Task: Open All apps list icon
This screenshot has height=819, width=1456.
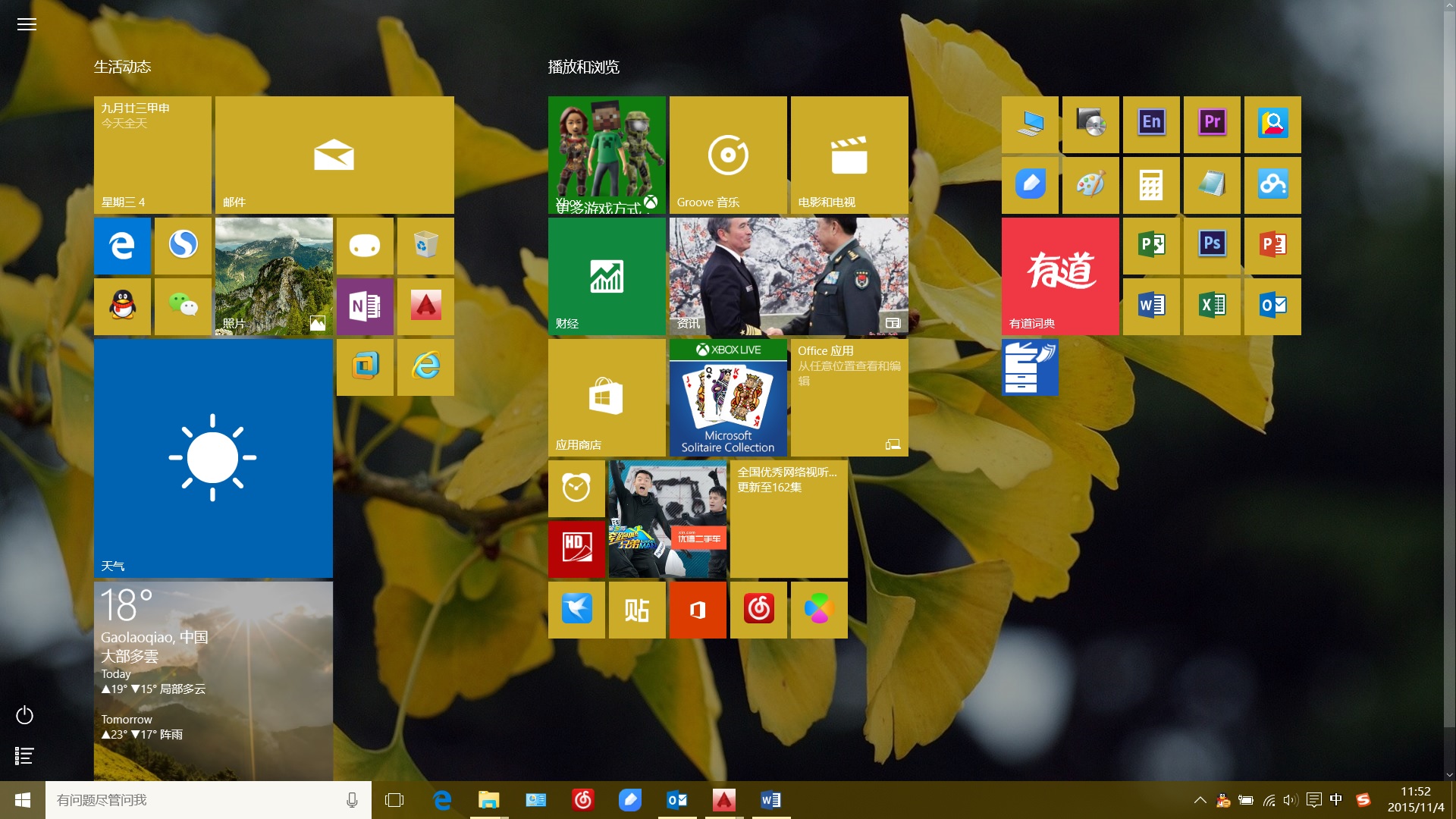Action: coord(24,755)
